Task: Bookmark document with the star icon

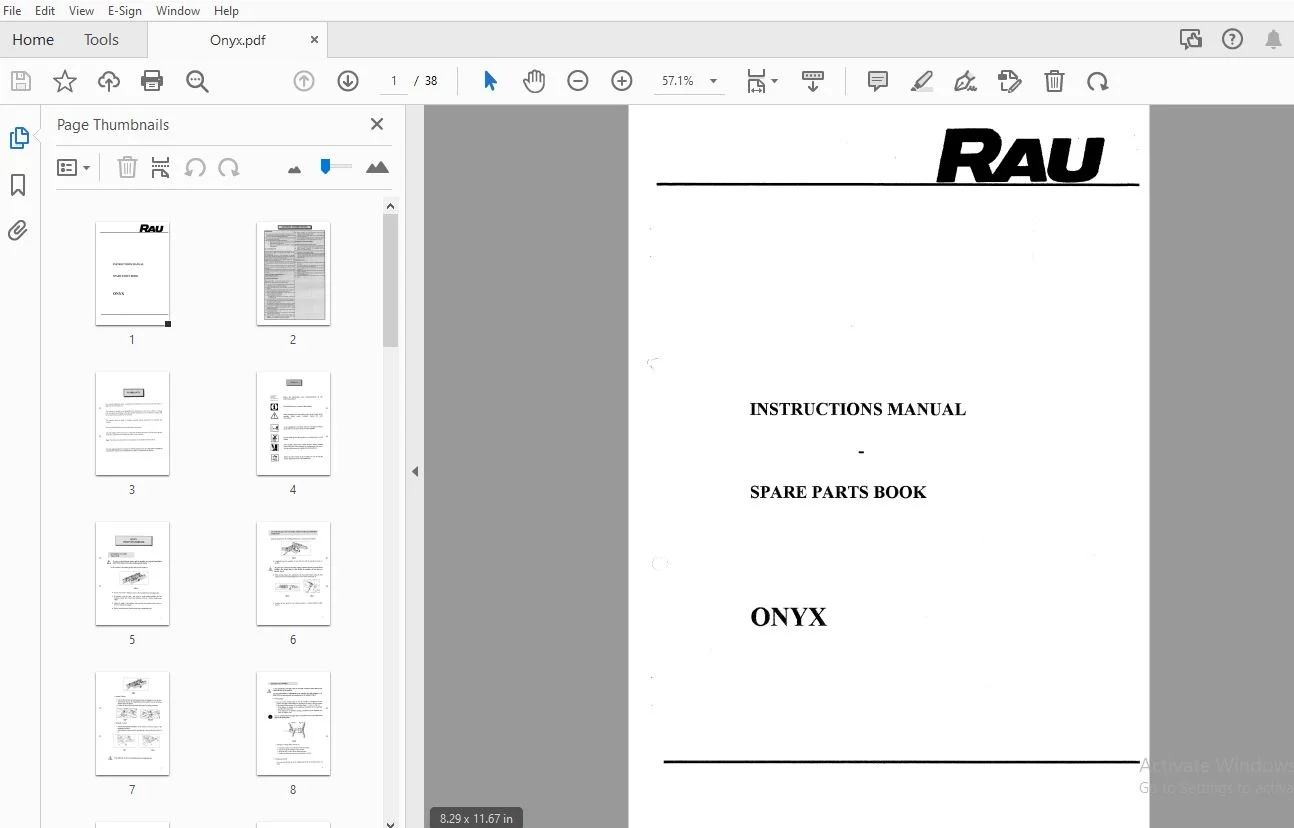Action: [x=65, y=81]
